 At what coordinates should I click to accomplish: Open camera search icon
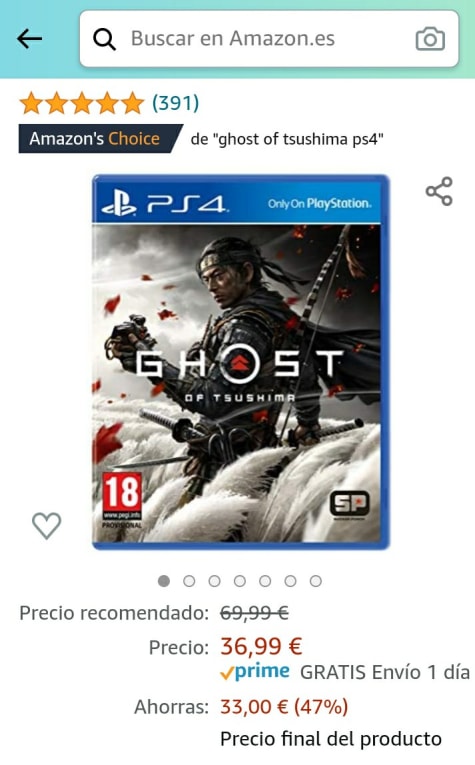click(430, 39)
